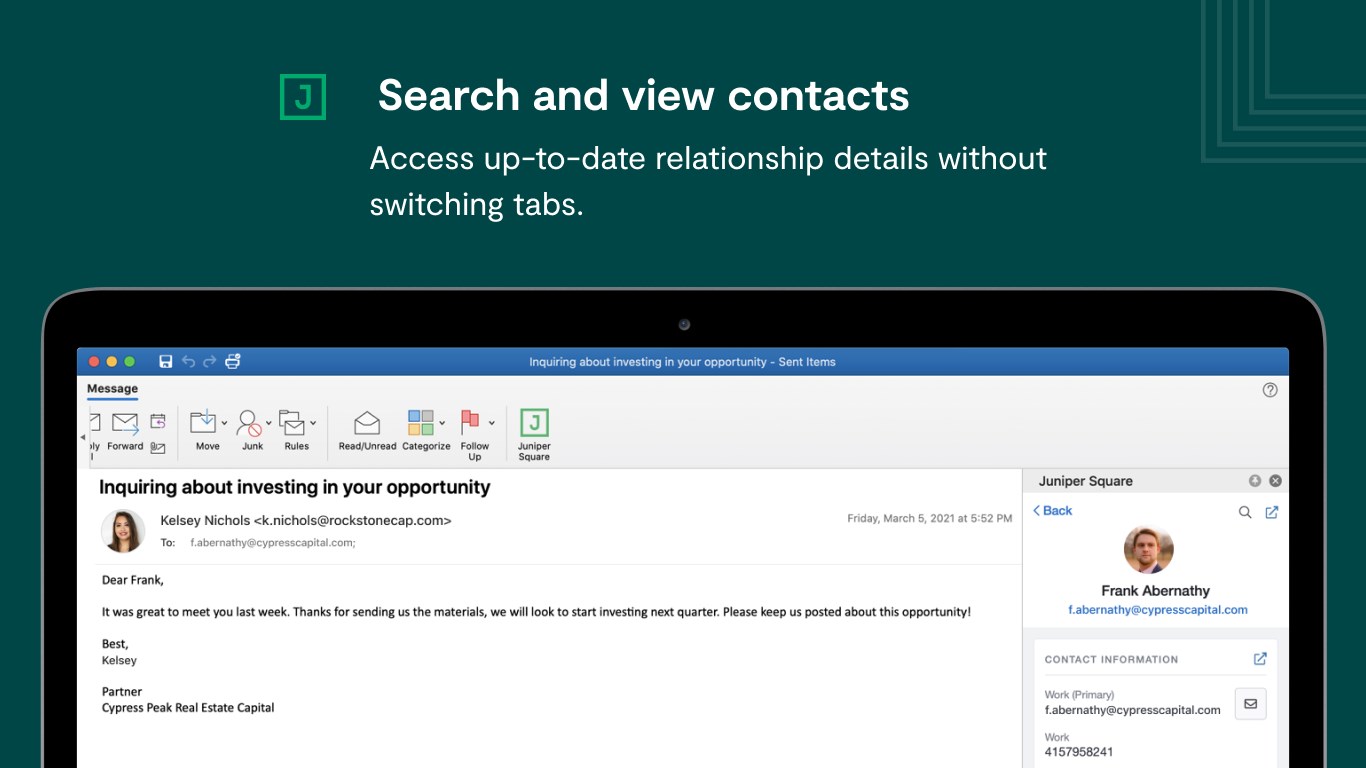Click the forward-as-attachment icon below calendar icon
This screenshot has height=768, width=1366.
pyautogui.click(x=158, y=448)
